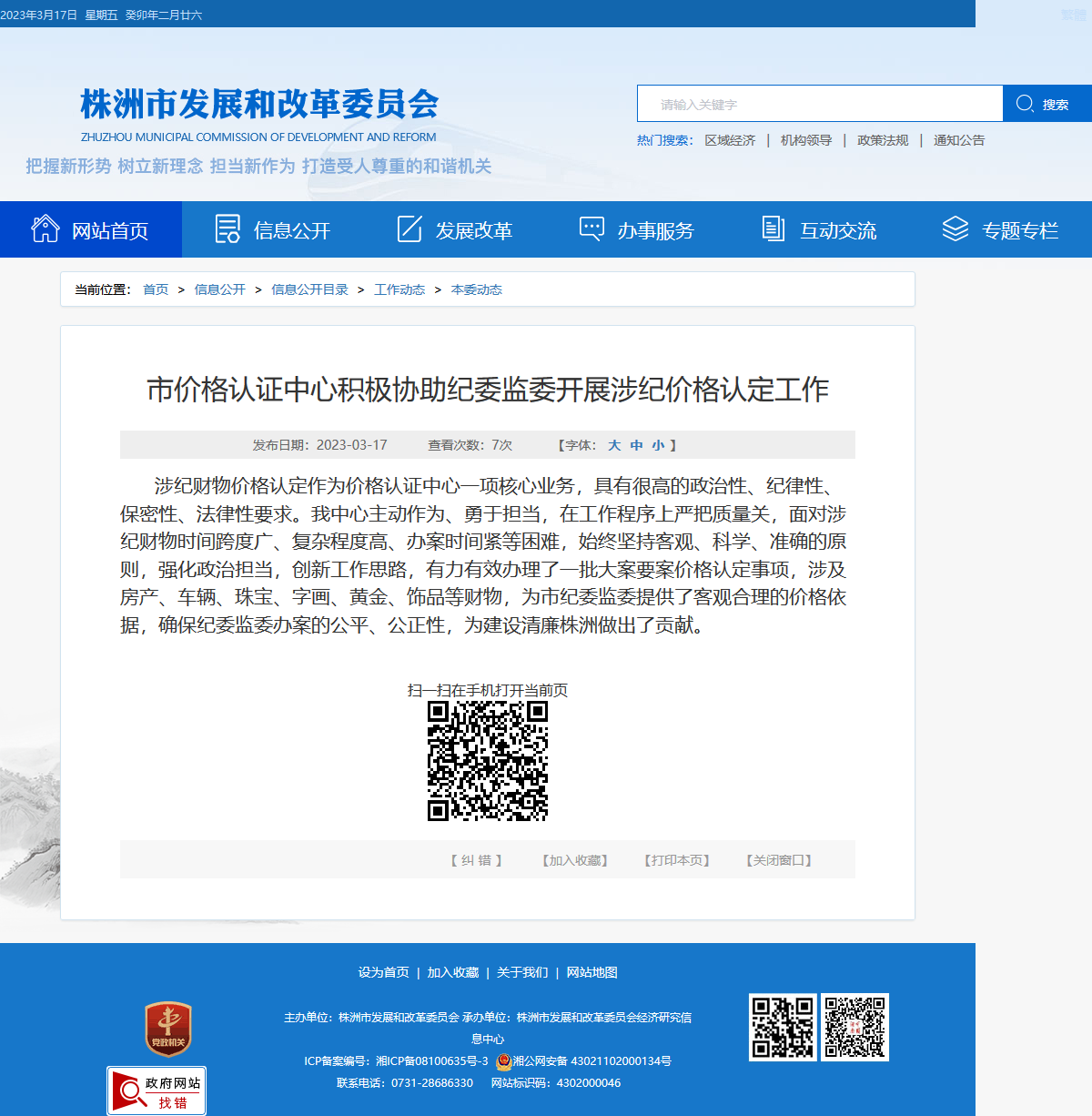Viewport: 1092px width, 1116px height.
Task: Set font size to 大
Action: click(614, 445)
